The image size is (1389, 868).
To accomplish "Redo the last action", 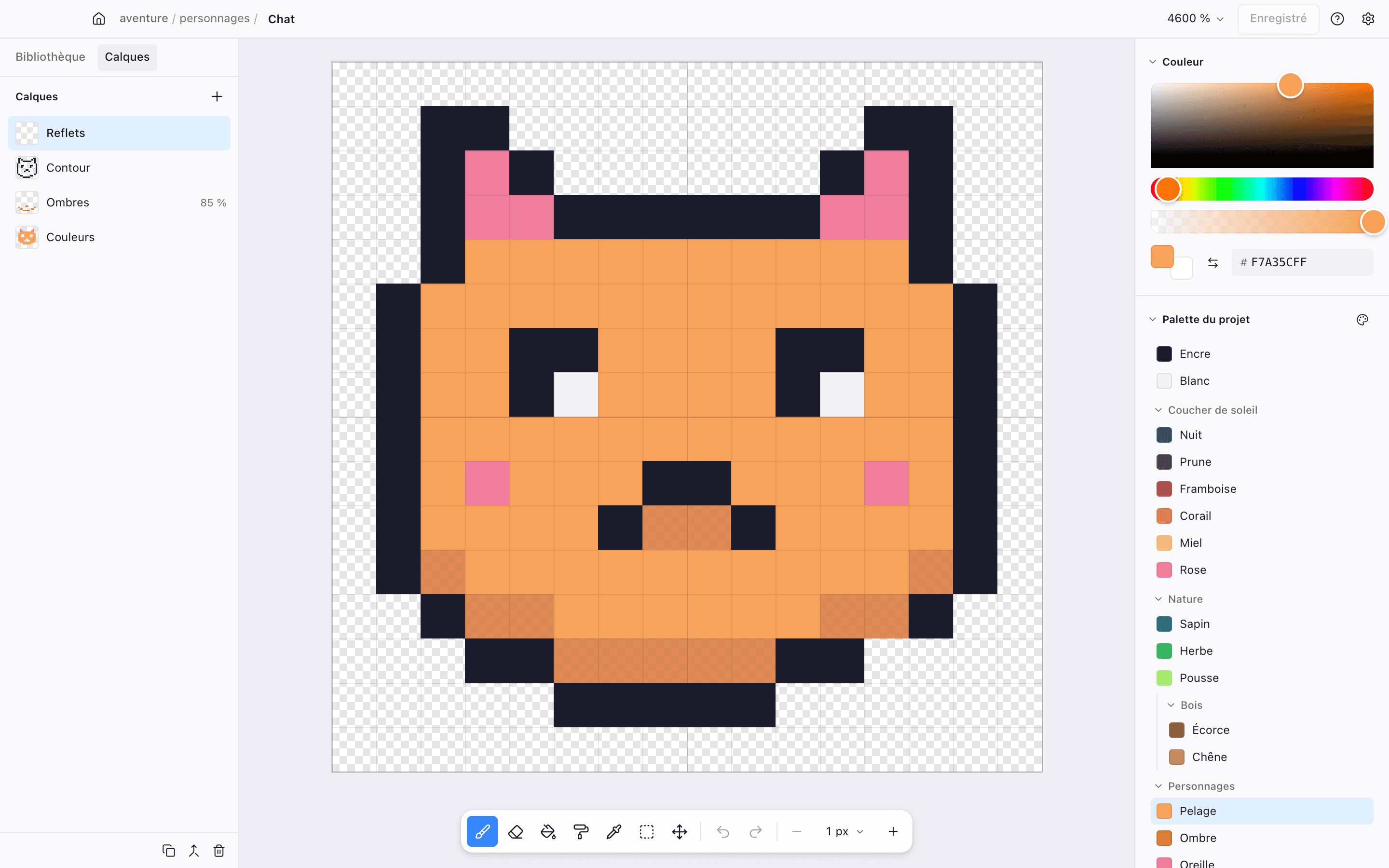I will tap(756, 831).
